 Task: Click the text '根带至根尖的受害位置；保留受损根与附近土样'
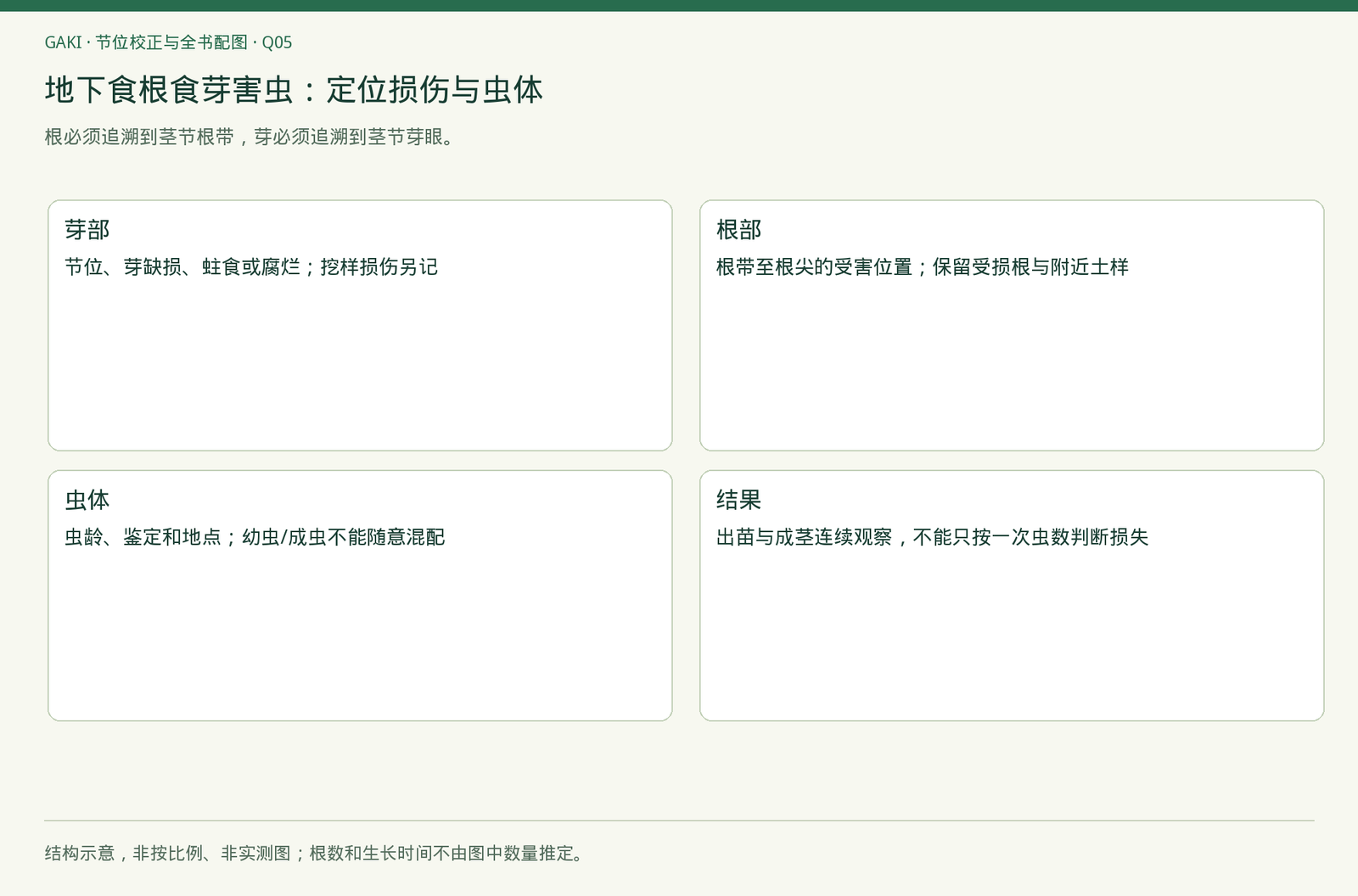(923, 267)
